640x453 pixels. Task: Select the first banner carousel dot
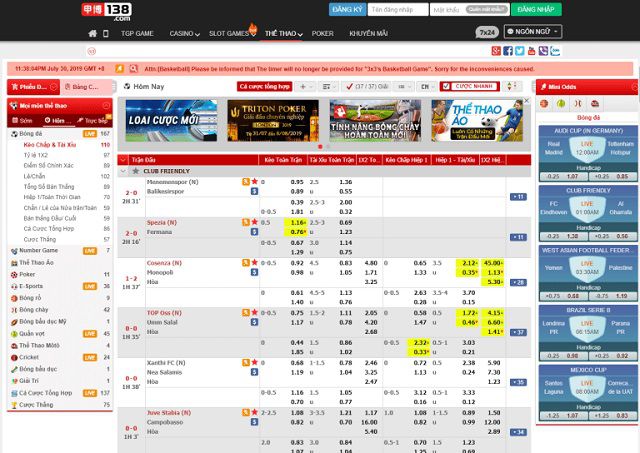pyautogui.click(x=320, y=147)
